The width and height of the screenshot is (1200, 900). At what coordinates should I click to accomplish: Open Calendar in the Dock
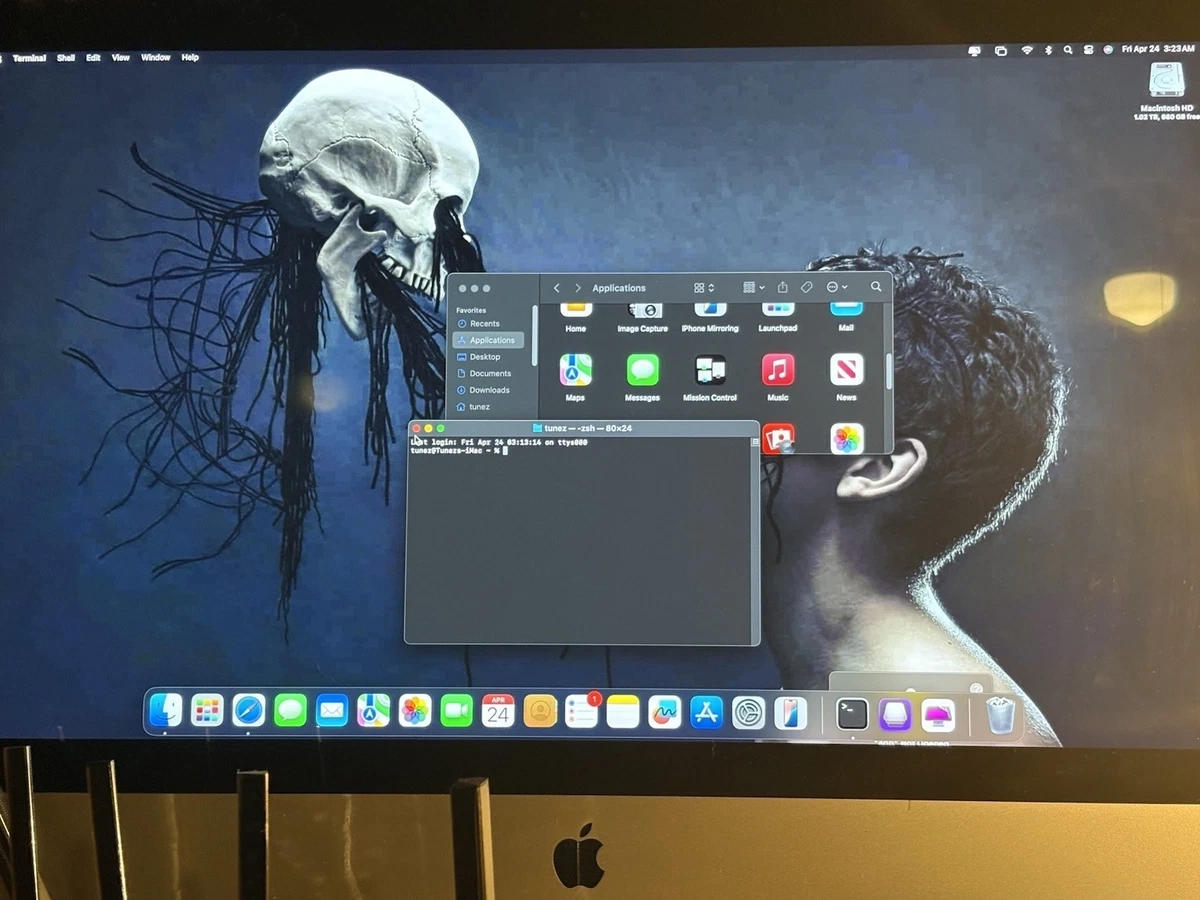[x=498, y=711]
